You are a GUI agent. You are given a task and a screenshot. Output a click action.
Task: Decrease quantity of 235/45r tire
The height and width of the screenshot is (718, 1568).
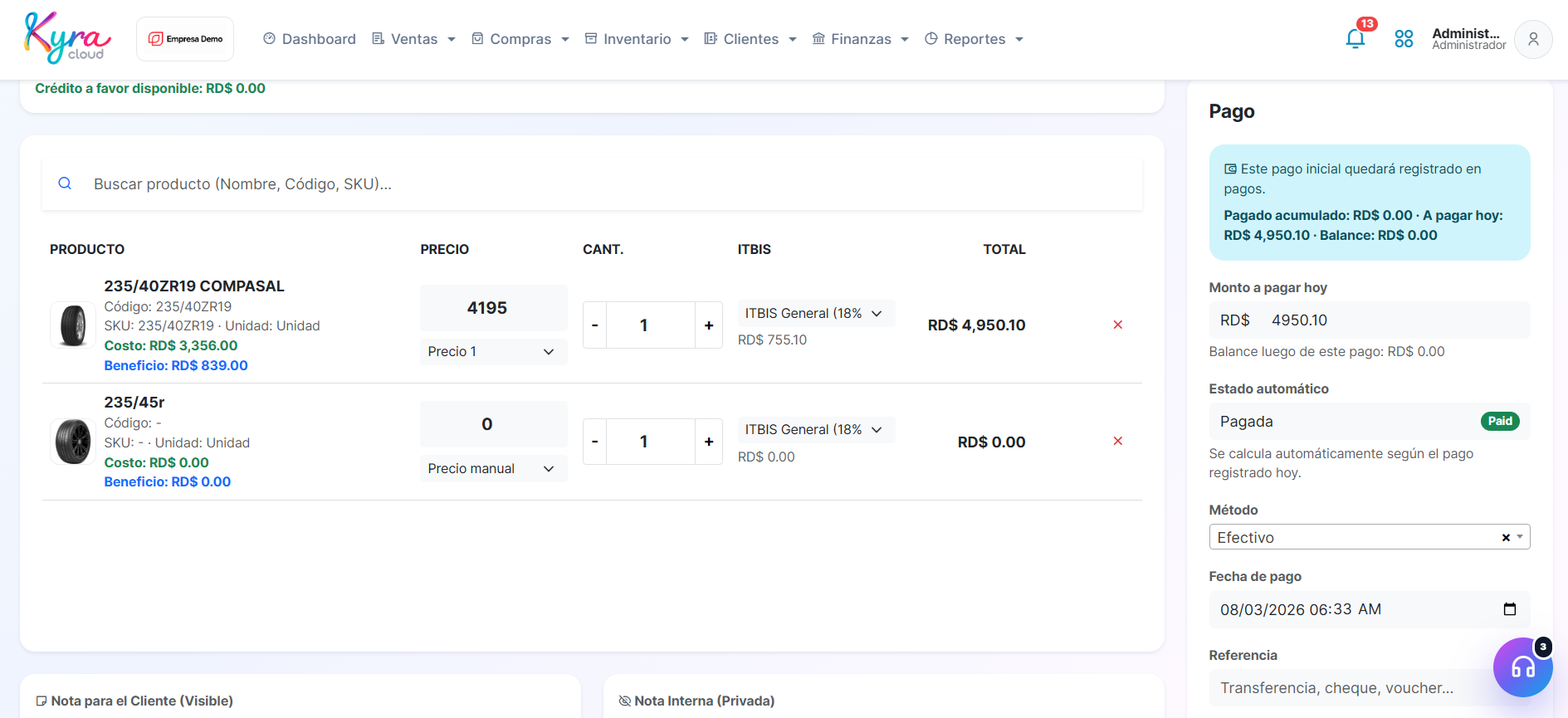594,442
